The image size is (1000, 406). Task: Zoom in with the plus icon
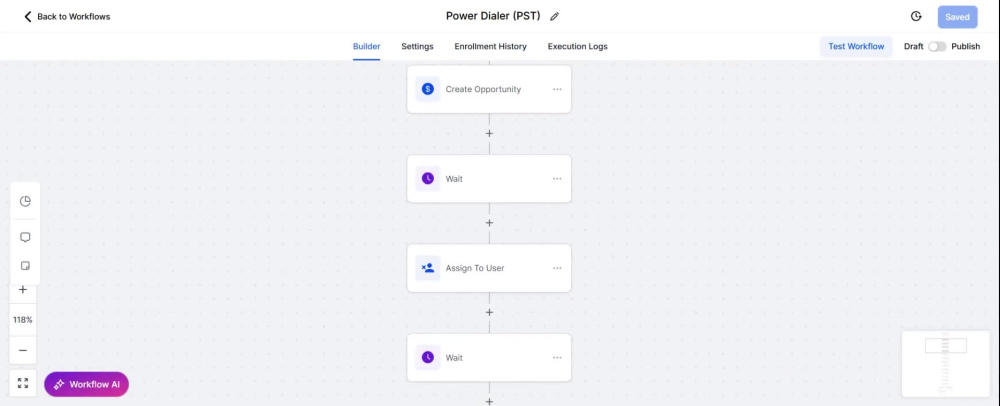[x=23, y=289]
